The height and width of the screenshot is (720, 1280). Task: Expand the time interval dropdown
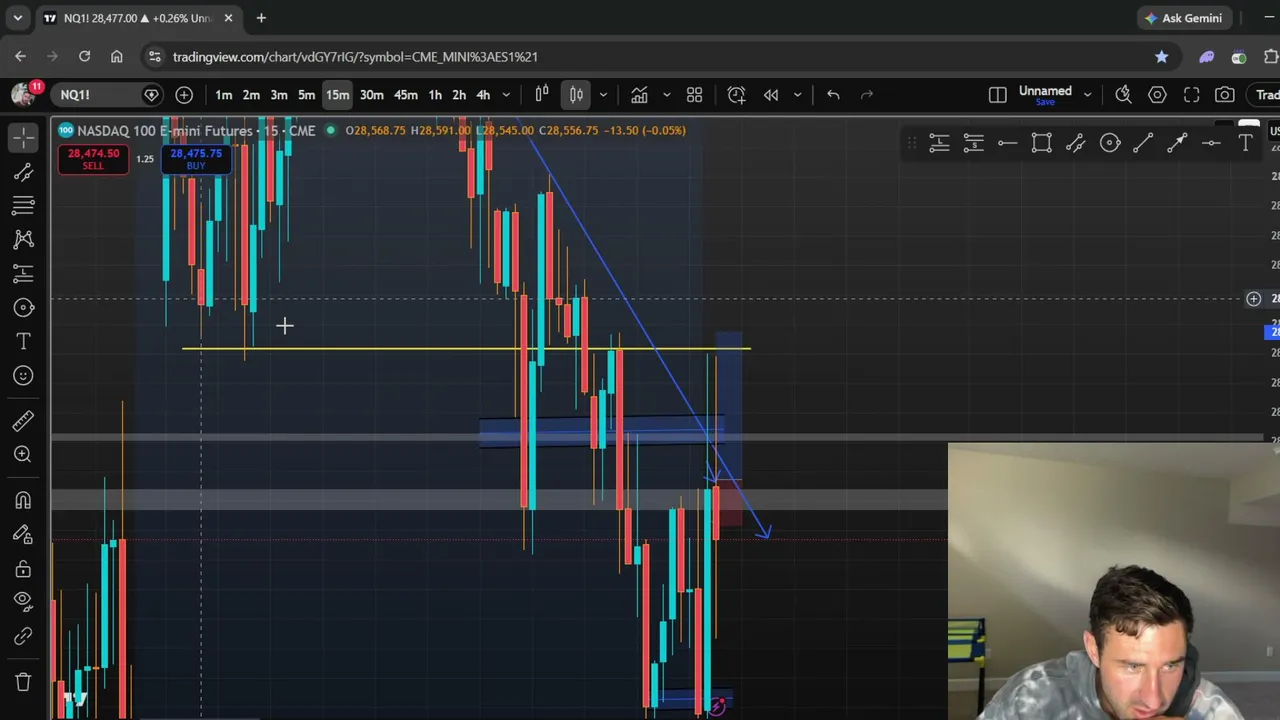506,95
